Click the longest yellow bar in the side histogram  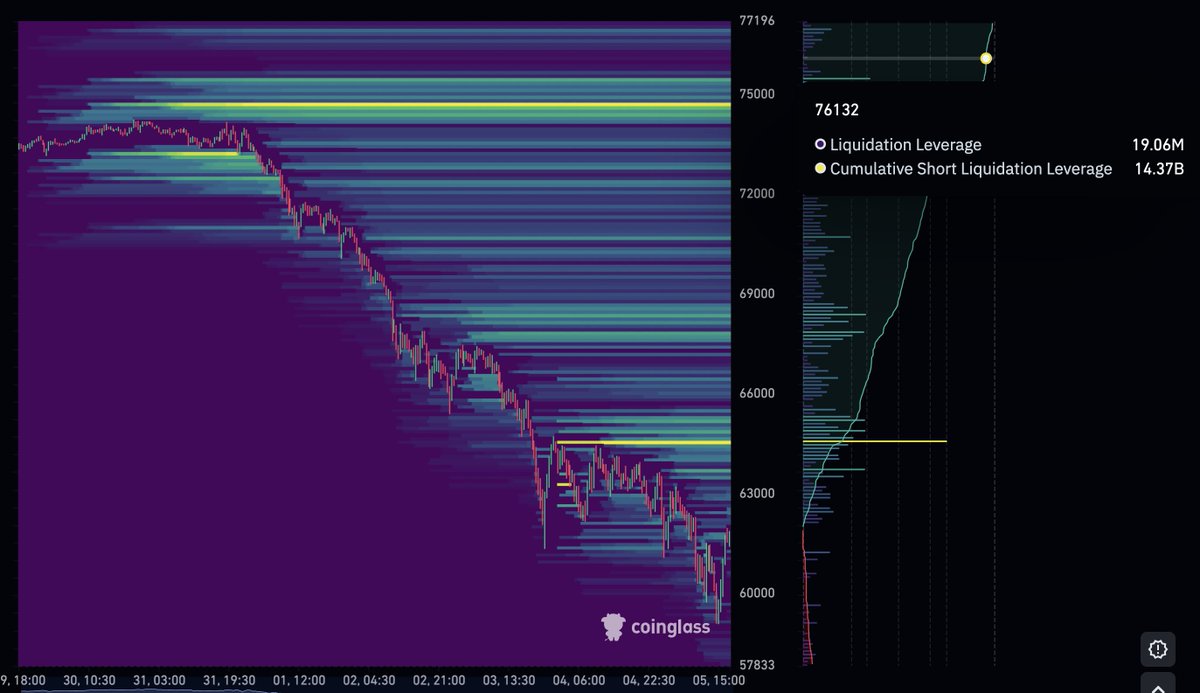[x=874, y=441]
